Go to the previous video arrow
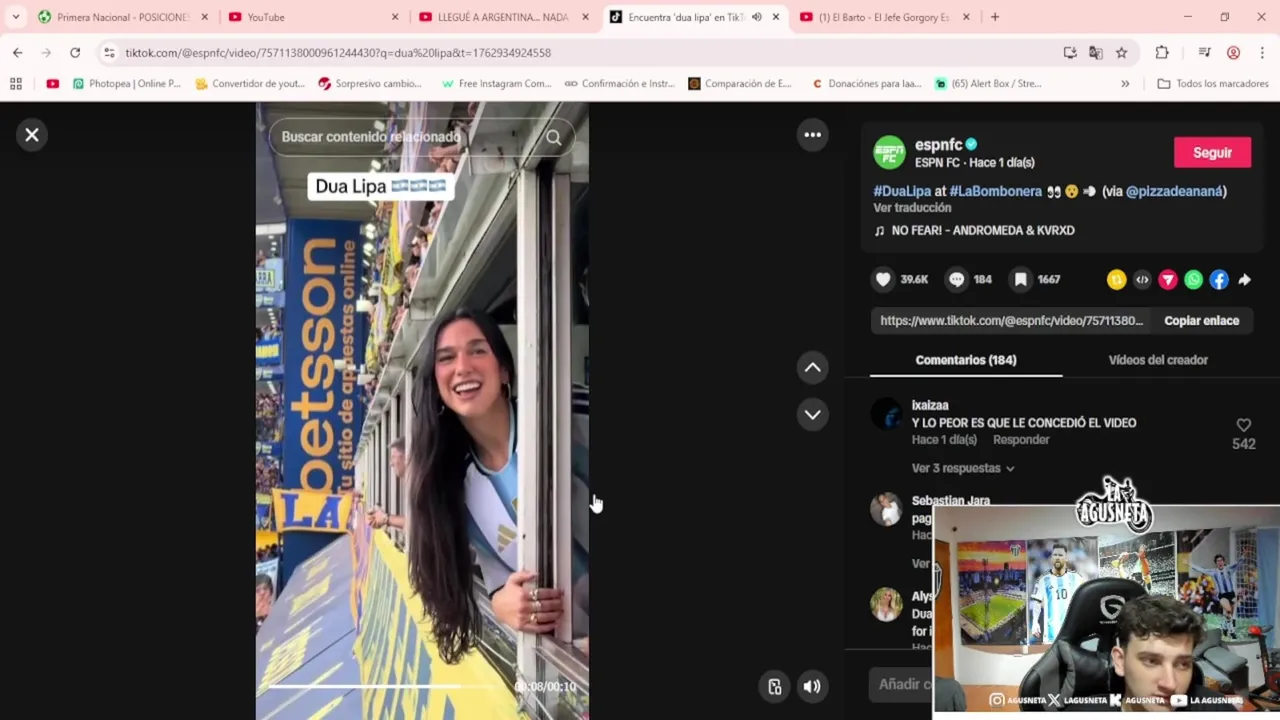This screenshot has height=720, width=1280. 812,368
